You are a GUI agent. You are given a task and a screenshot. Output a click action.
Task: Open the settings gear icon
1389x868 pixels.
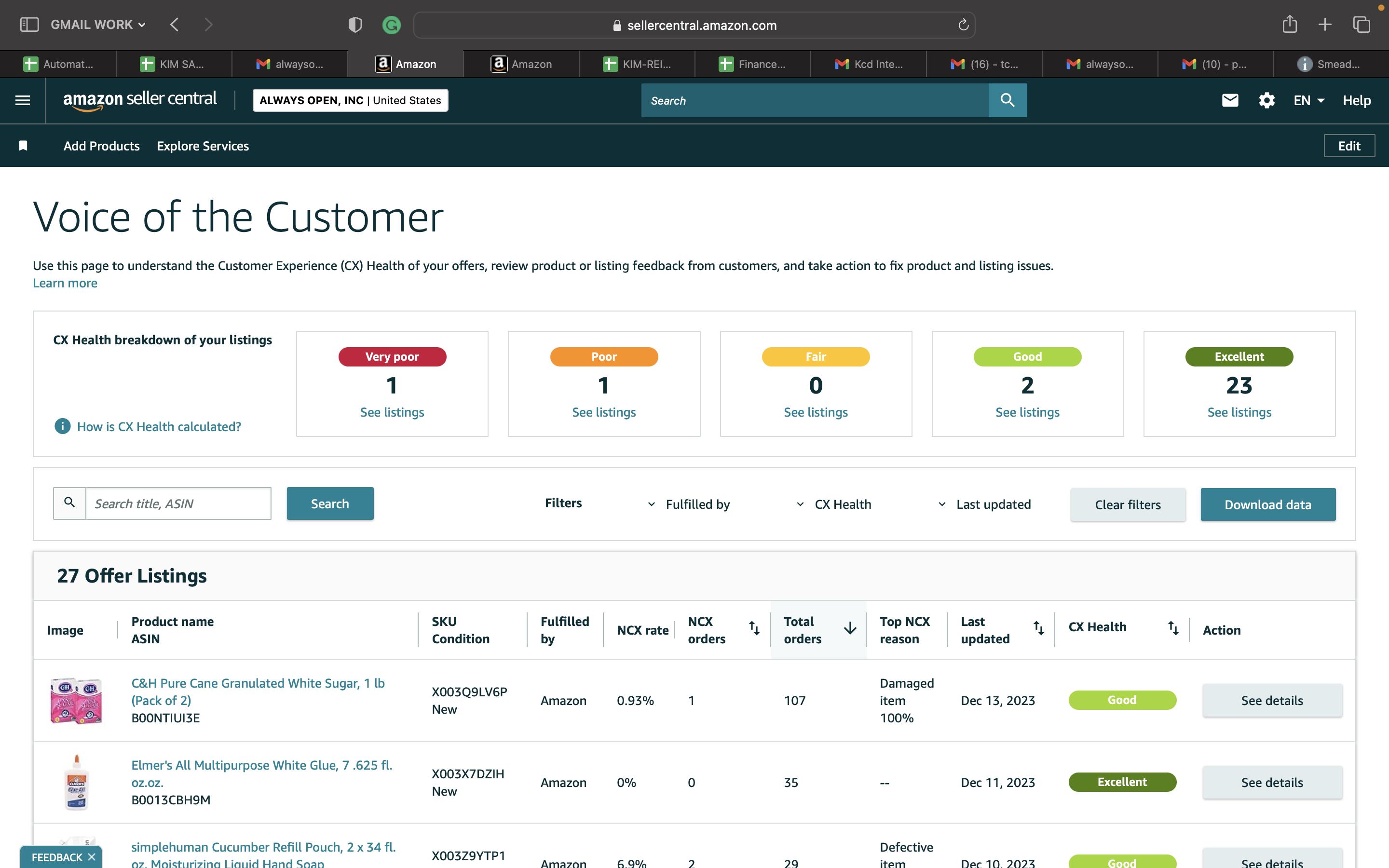(1267, 100)
